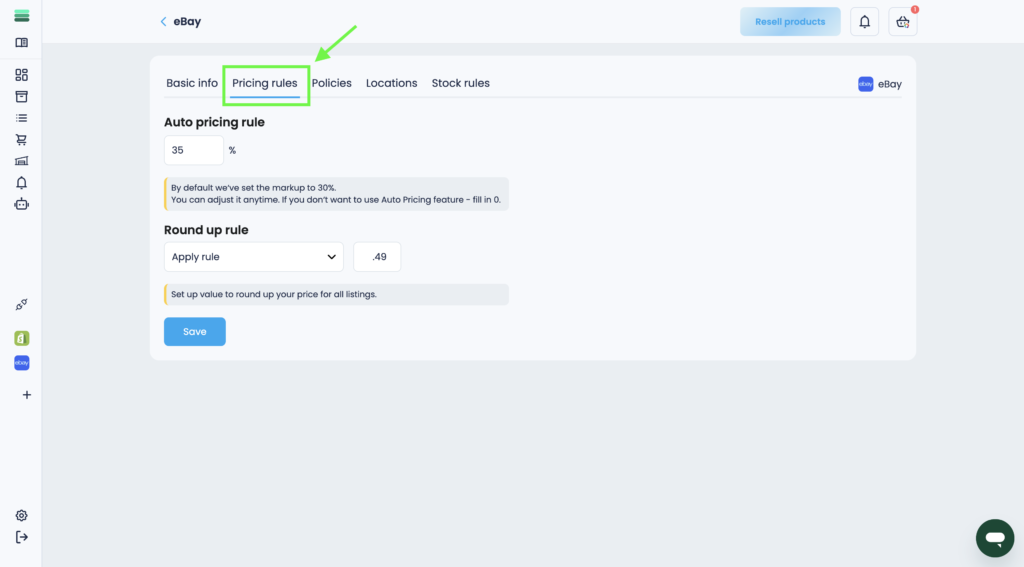Open the dashboard grid icon in sidebar
The width and height of the screenshot is (1024, 567).
tap(21, 75)
